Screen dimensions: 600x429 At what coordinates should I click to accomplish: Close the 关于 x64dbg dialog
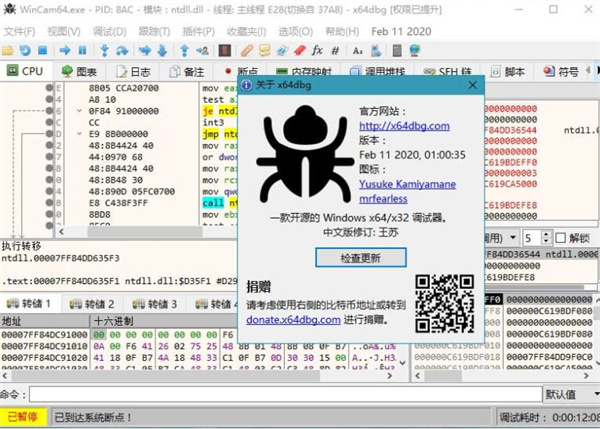pyautogui.click(x=473, y=85)
